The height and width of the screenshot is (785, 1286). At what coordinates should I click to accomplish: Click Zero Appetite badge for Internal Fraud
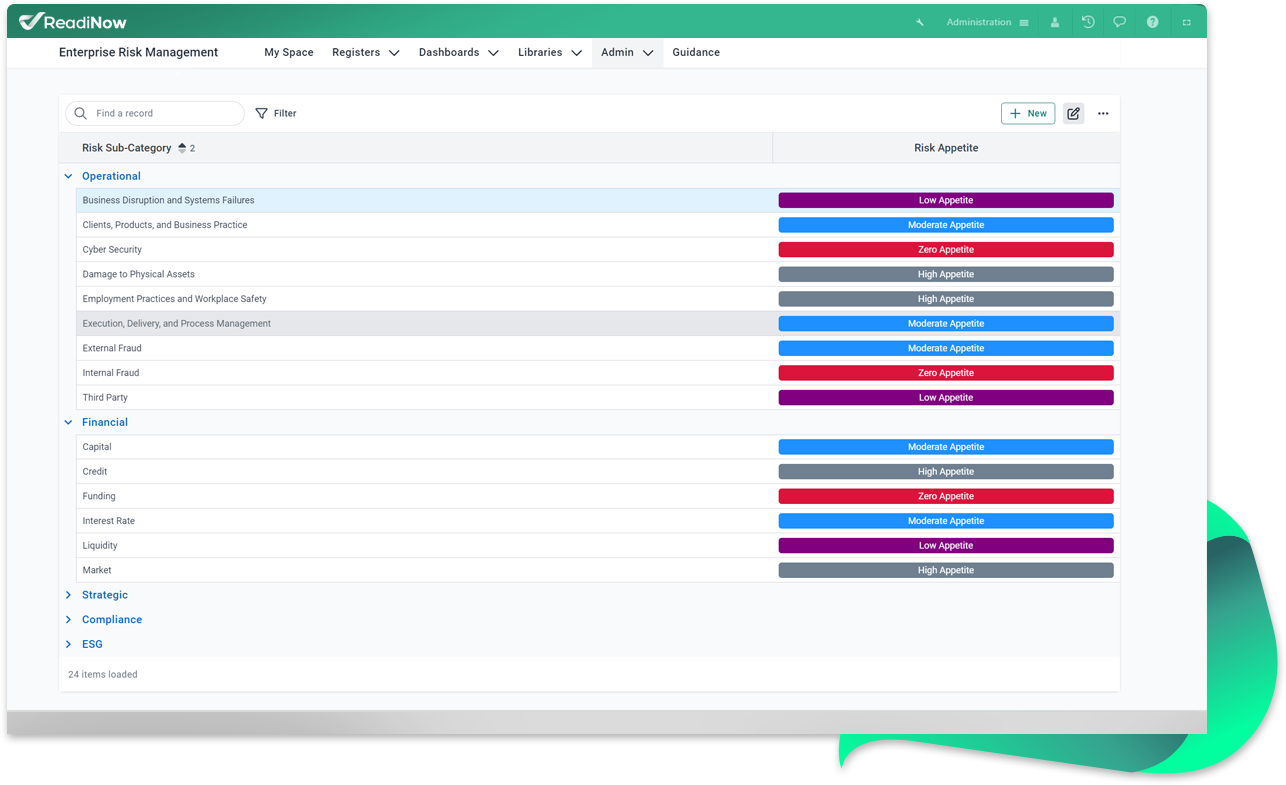[946, 373]
